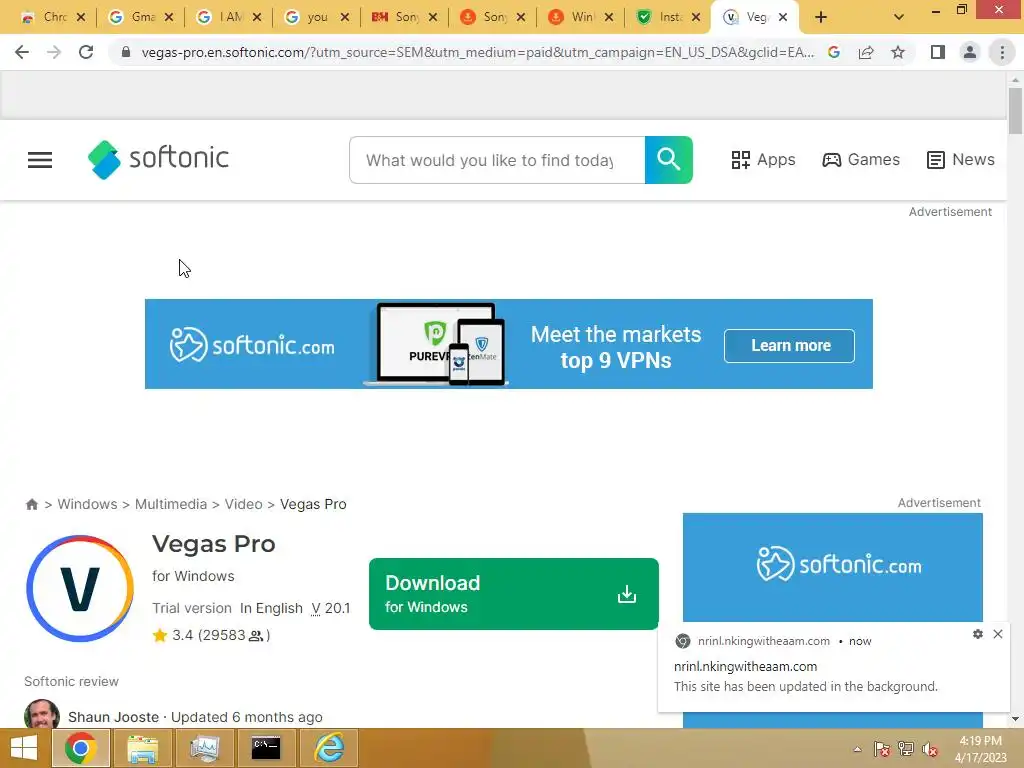Click the page vertical scrollbar thumb
This screenshot has height=768, width=1024.
1015,110
